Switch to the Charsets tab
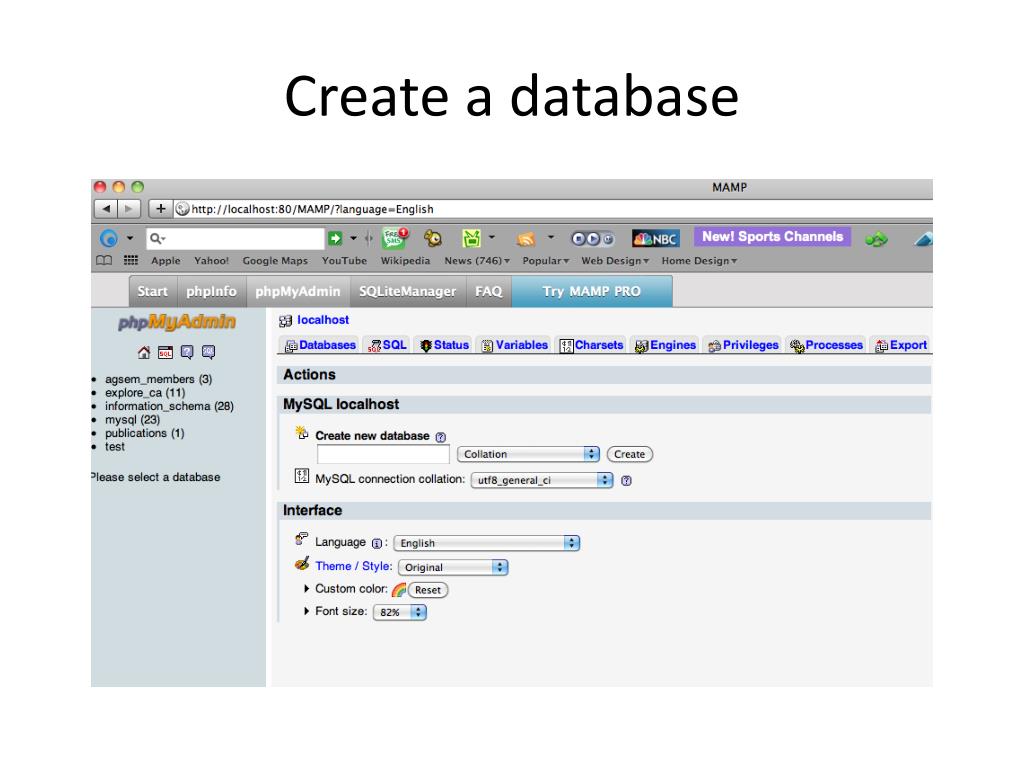Screen dimensions: 1024x768 click(x=592, y=345)
